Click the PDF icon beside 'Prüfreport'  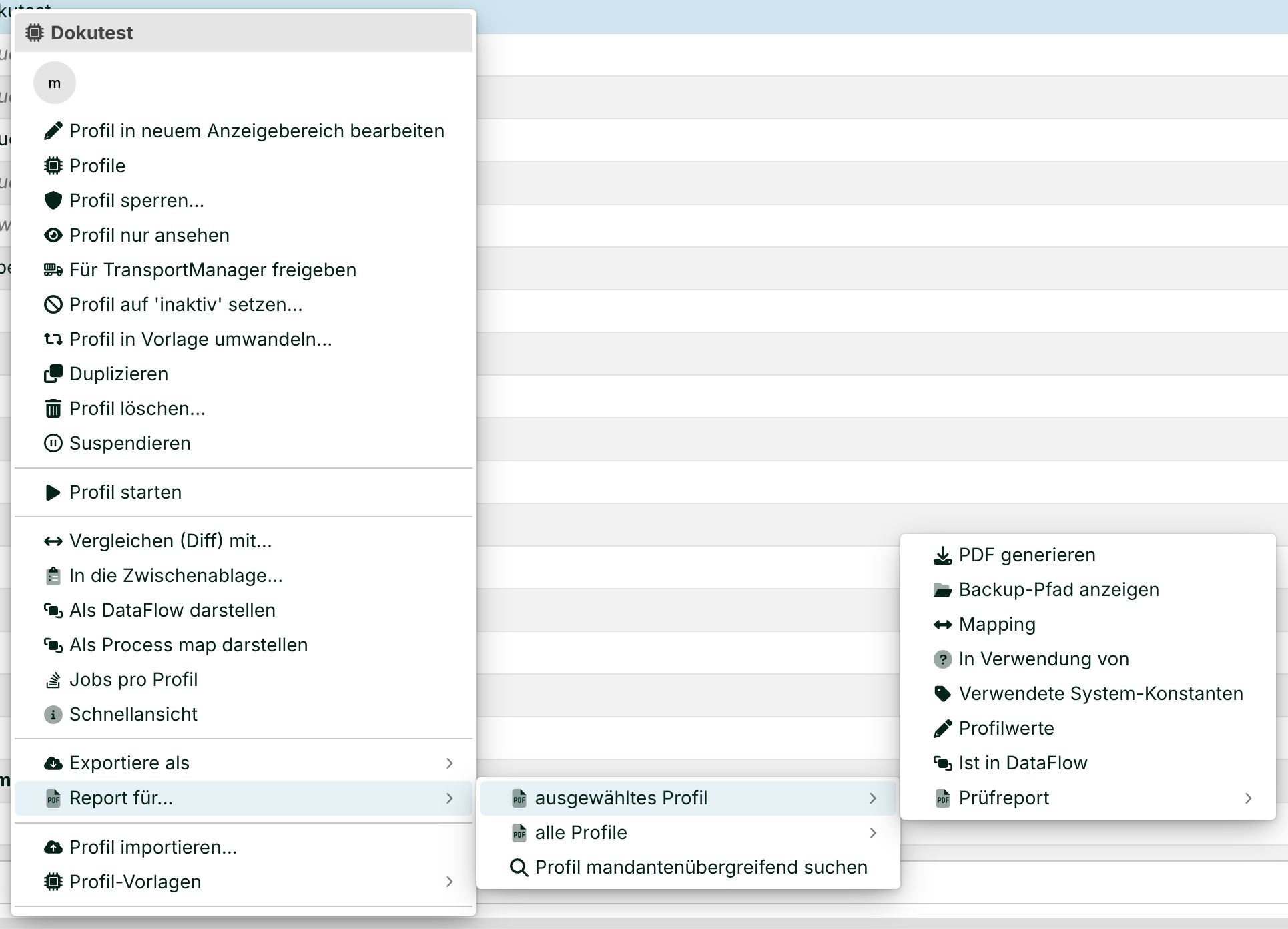(x=942, y=798)
